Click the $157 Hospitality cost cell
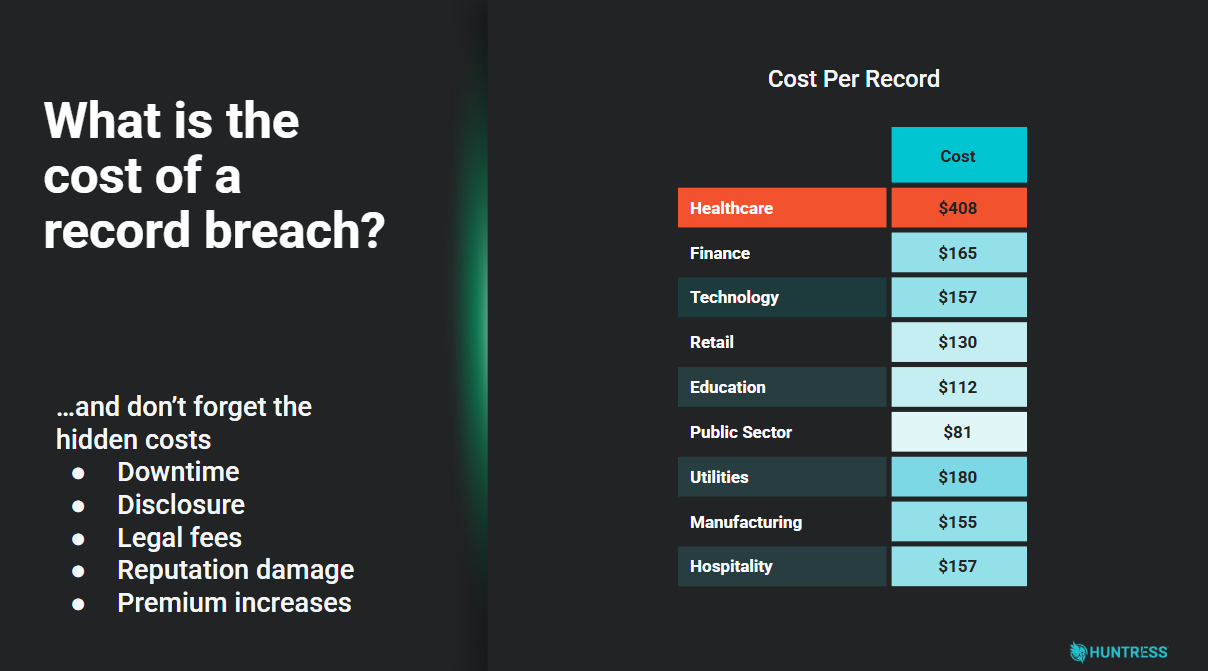1208x671 pixels. (959, 566)
